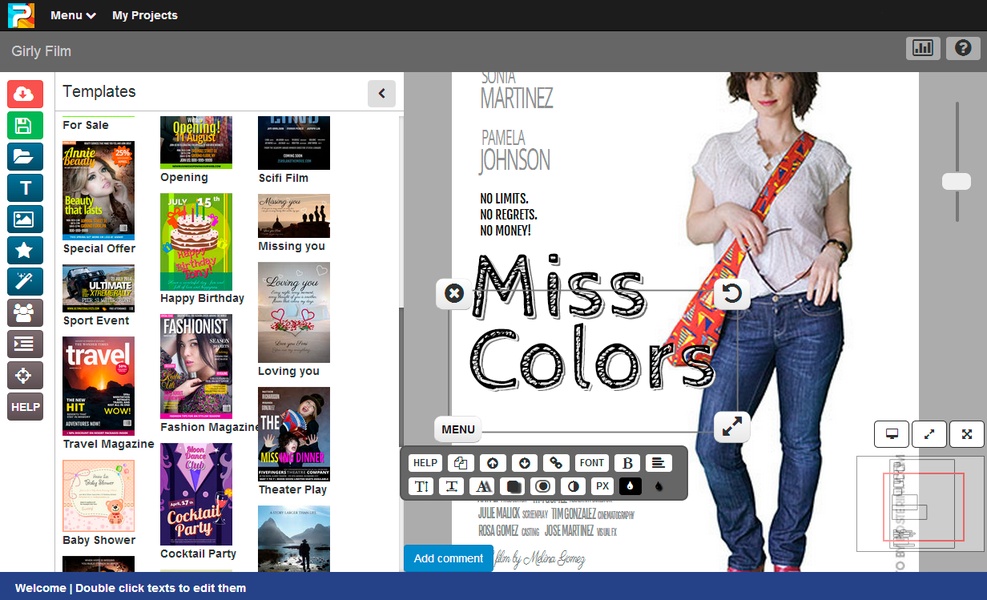Adjust line height with T arrow icon
This screenshot has width=987, height=600.
pyautogui.click(x=421, y=486)
